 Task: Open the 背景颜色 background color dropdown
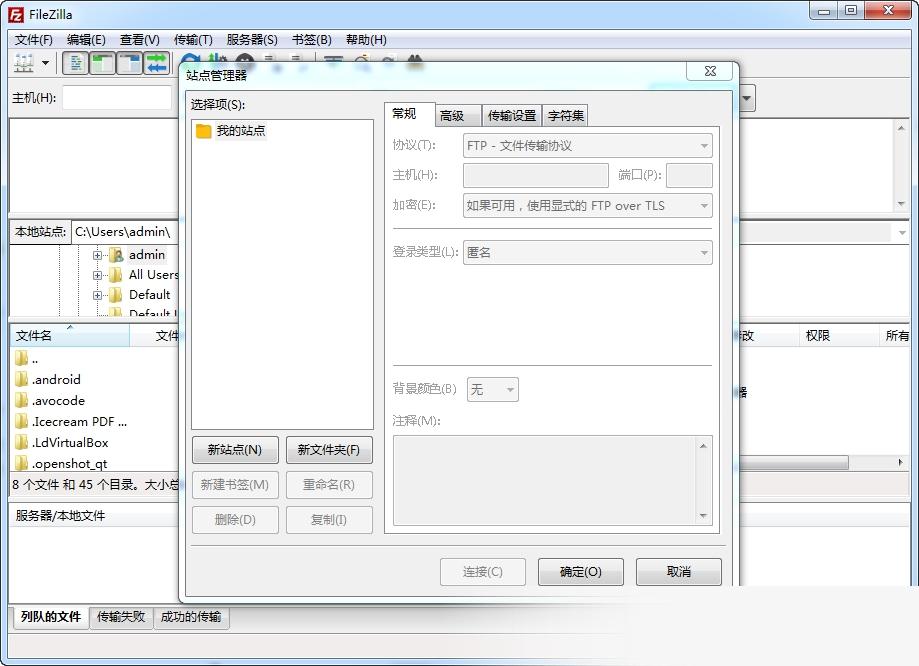click(x=492, y=390)
